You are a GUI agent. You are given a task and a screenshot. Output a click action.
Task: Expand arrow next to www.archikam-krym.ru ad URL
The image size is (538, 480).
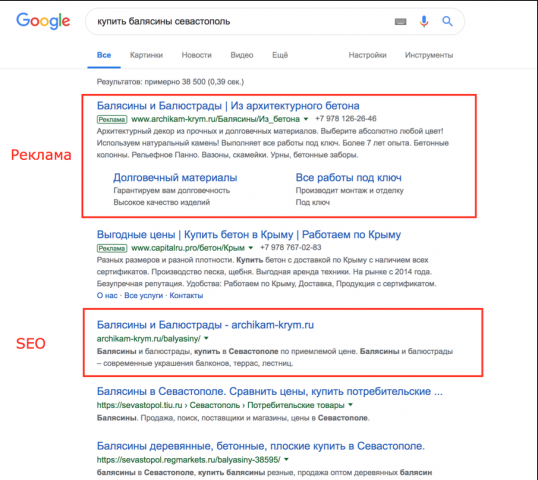306,119
